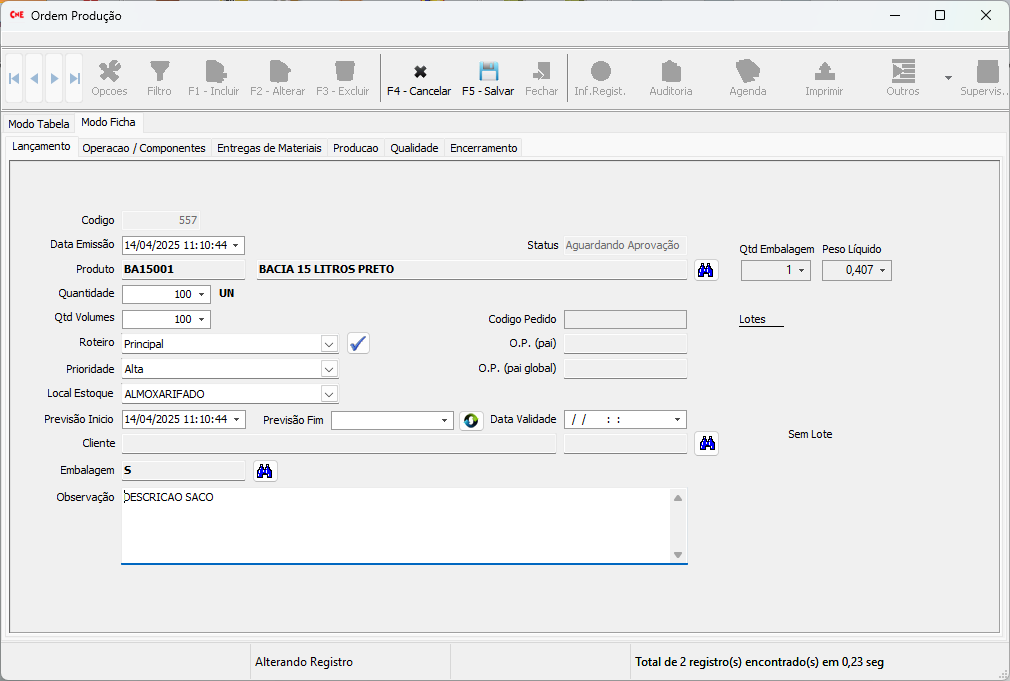Click the binoculars icon next to Embalagem
The width and height of the screenshot is (1010, 681).
264,471
